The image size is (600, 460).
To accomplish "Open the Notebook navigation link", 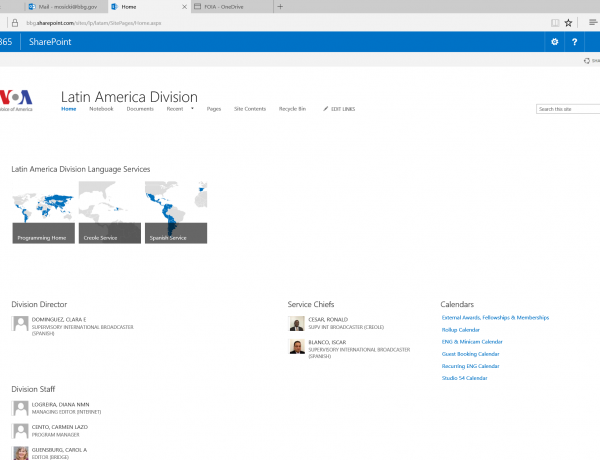I will click(x=101, y=109).
